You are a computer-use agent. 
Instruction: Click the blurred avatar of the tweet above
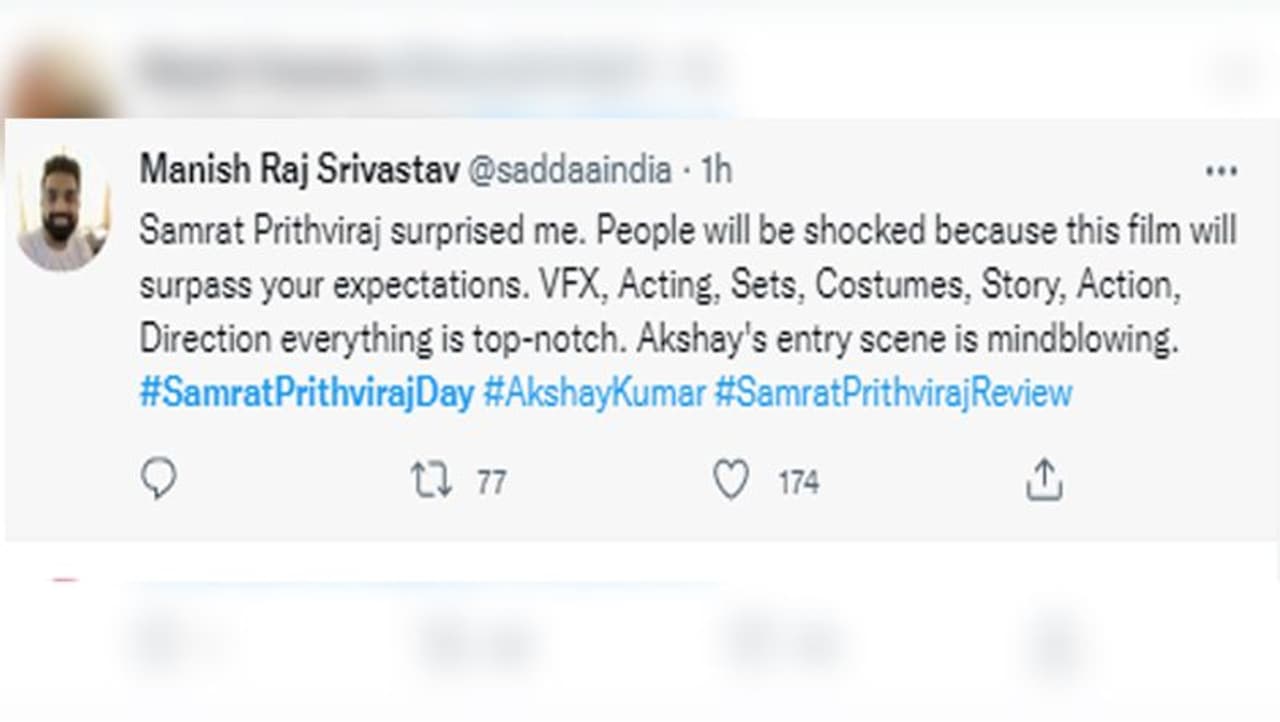click(58, 80)
